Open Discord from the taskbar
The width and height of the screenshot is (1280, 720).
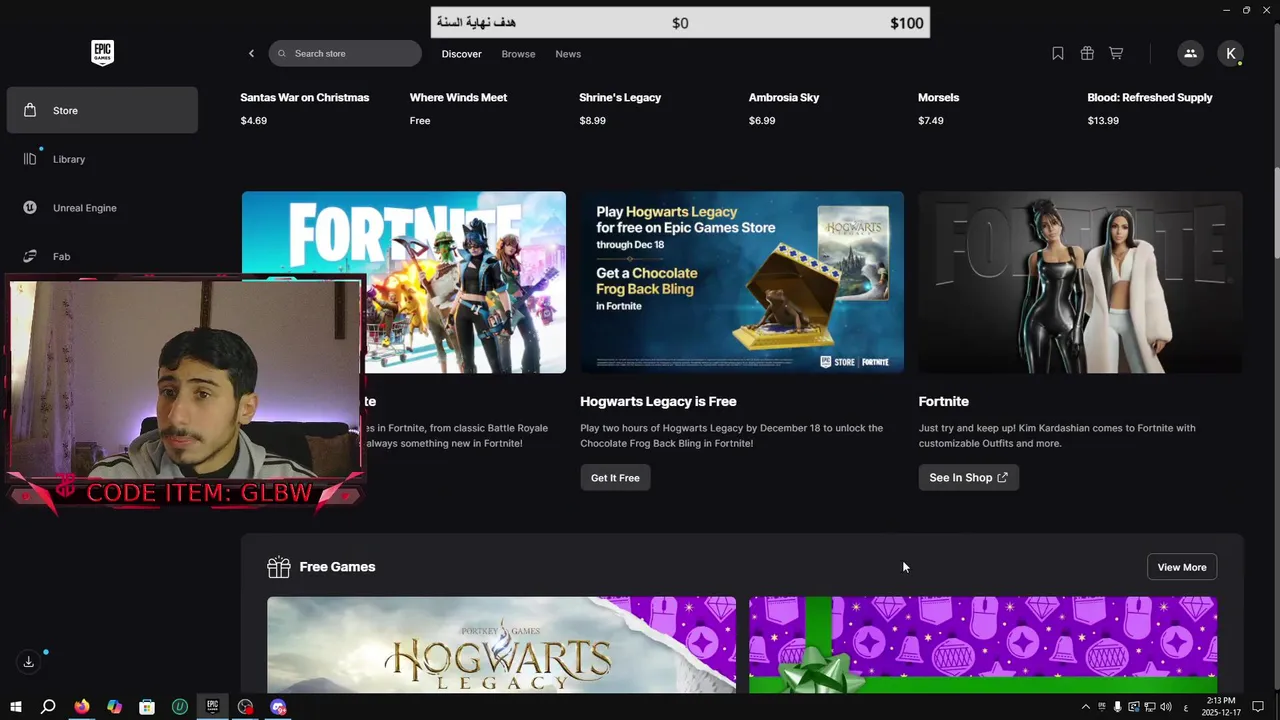click(279, 707)
